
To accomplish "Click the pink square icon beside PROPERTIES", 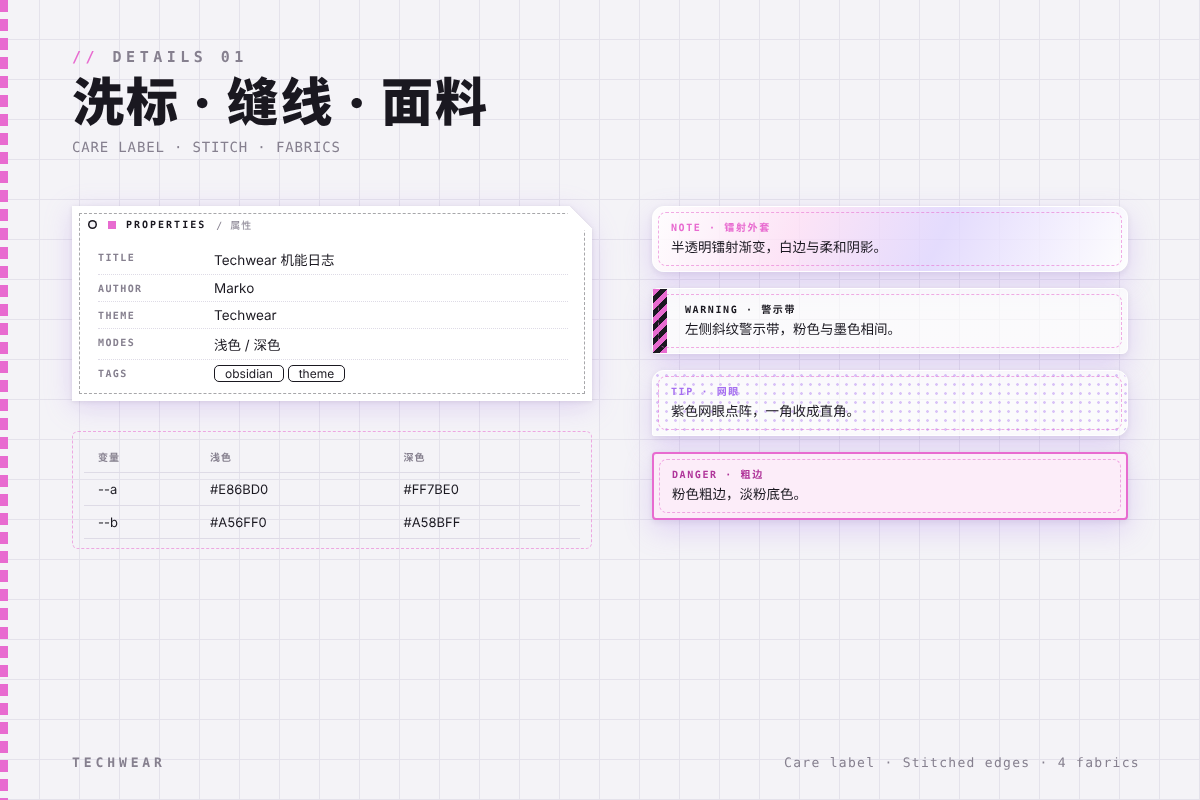I will pyautogui.click(x=112, y=225).
